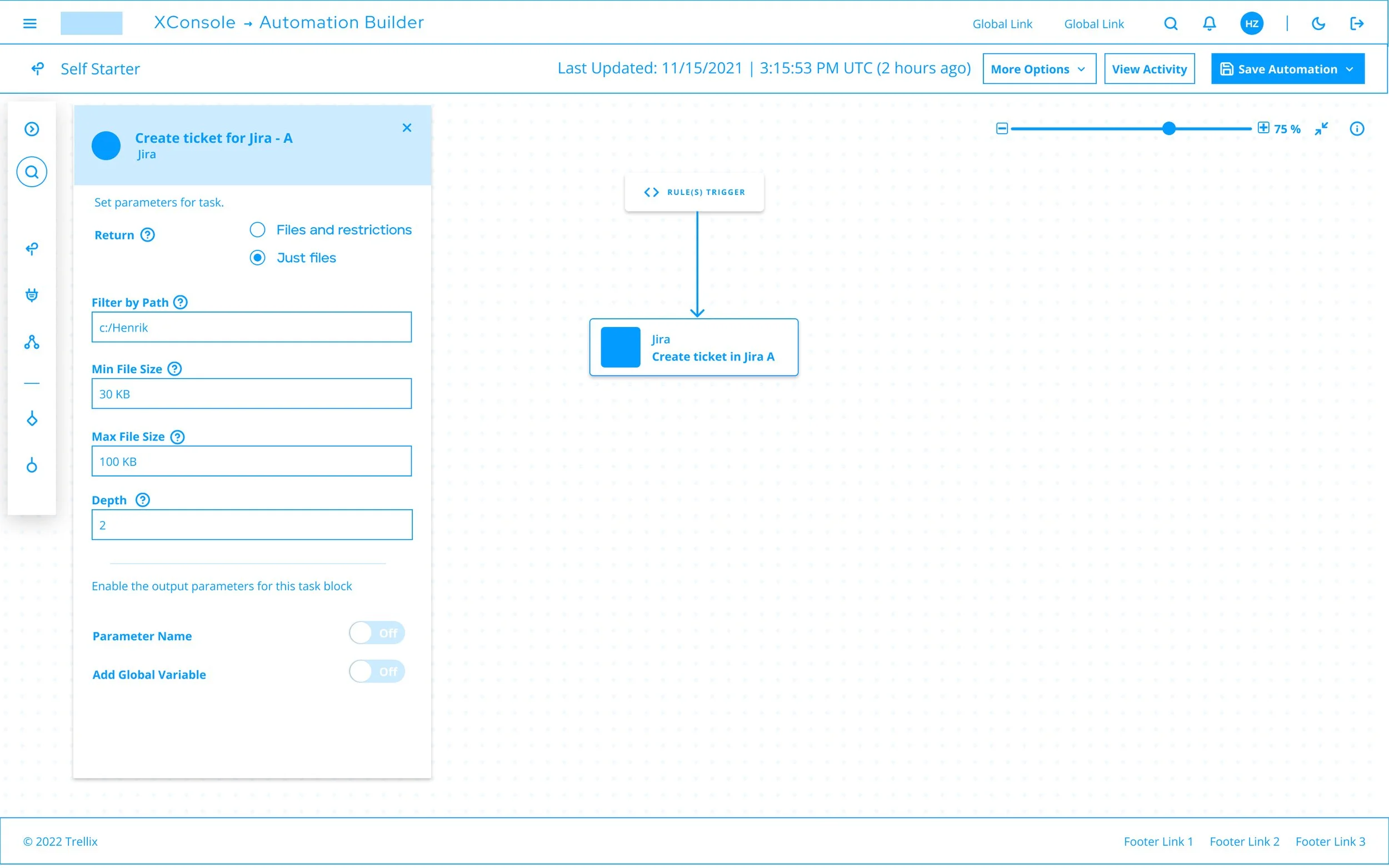1389x868 pixels.
Task: Toggle Parameter Name switch
Action: 377,633
